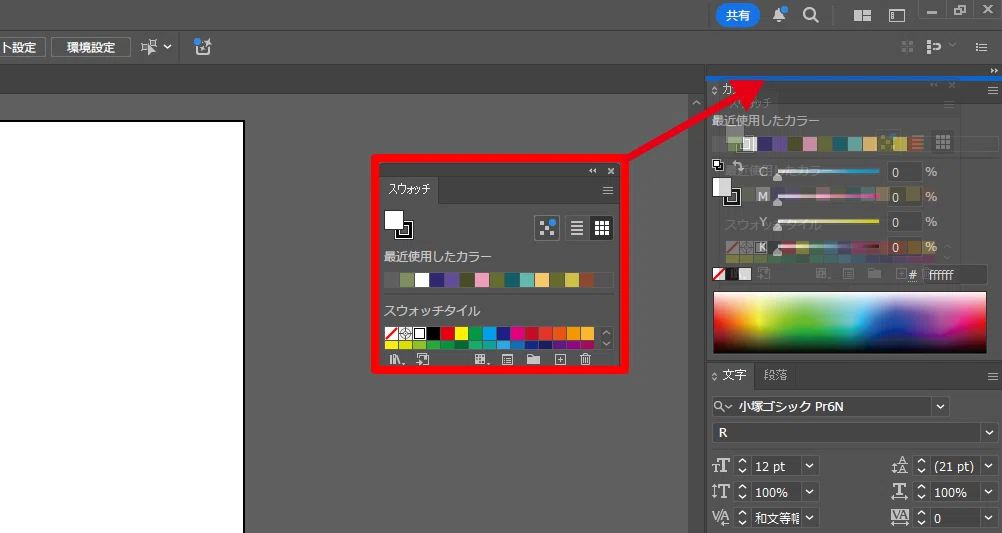Open the vertical scale 100% dropdown
Screen dimensions: 1002x533
pos(810,492)
